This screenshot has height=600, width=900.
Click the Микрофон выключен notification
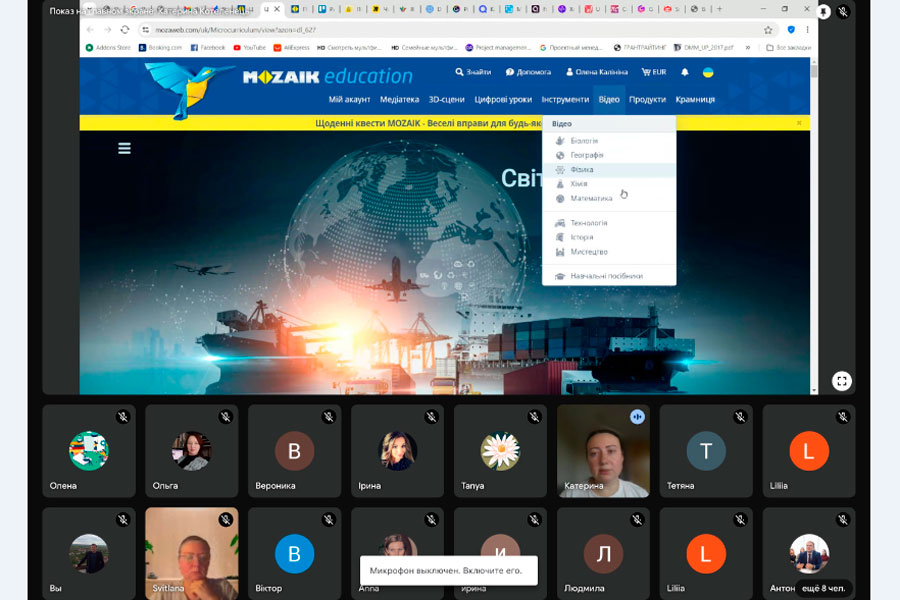[449, 570]
